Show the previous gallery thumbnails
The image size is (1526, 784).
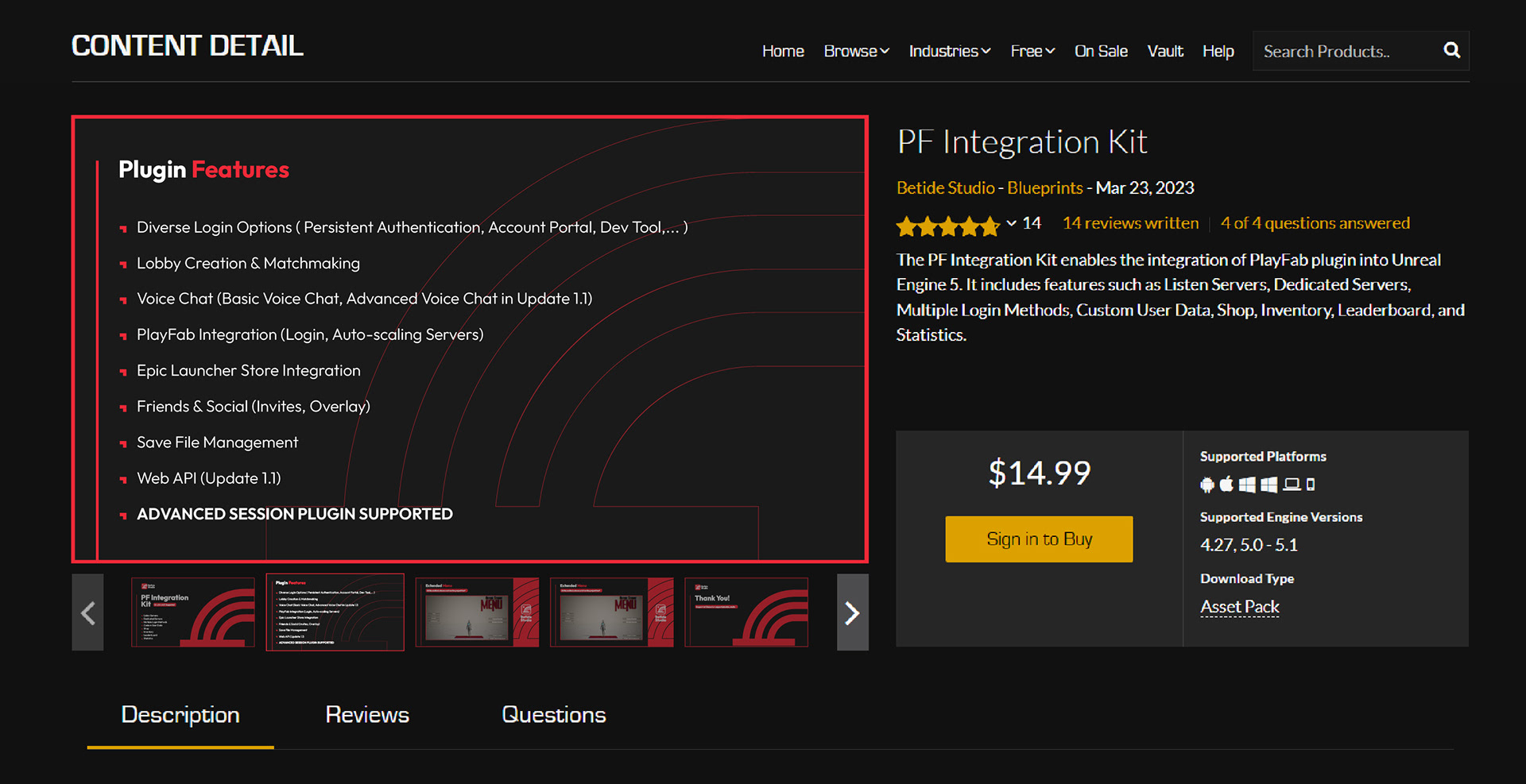(x=87, y=612)
